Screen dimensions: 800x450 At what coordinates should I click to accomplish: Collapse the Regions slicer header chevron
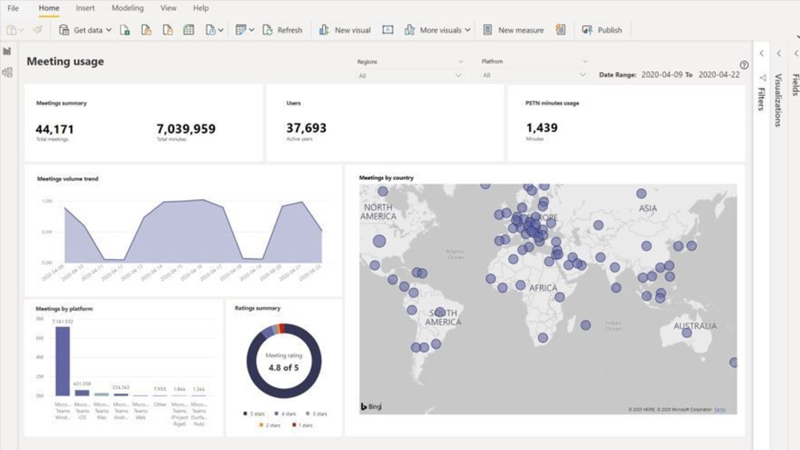coord(461,62)
